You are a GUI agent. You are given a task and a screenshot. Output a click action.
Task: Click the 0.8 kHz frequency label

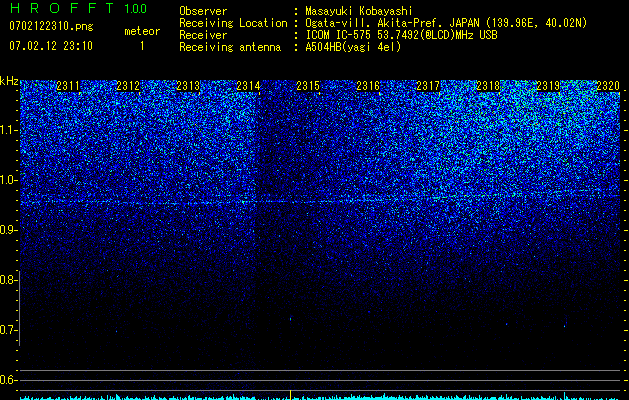click(x=8, y=280)
